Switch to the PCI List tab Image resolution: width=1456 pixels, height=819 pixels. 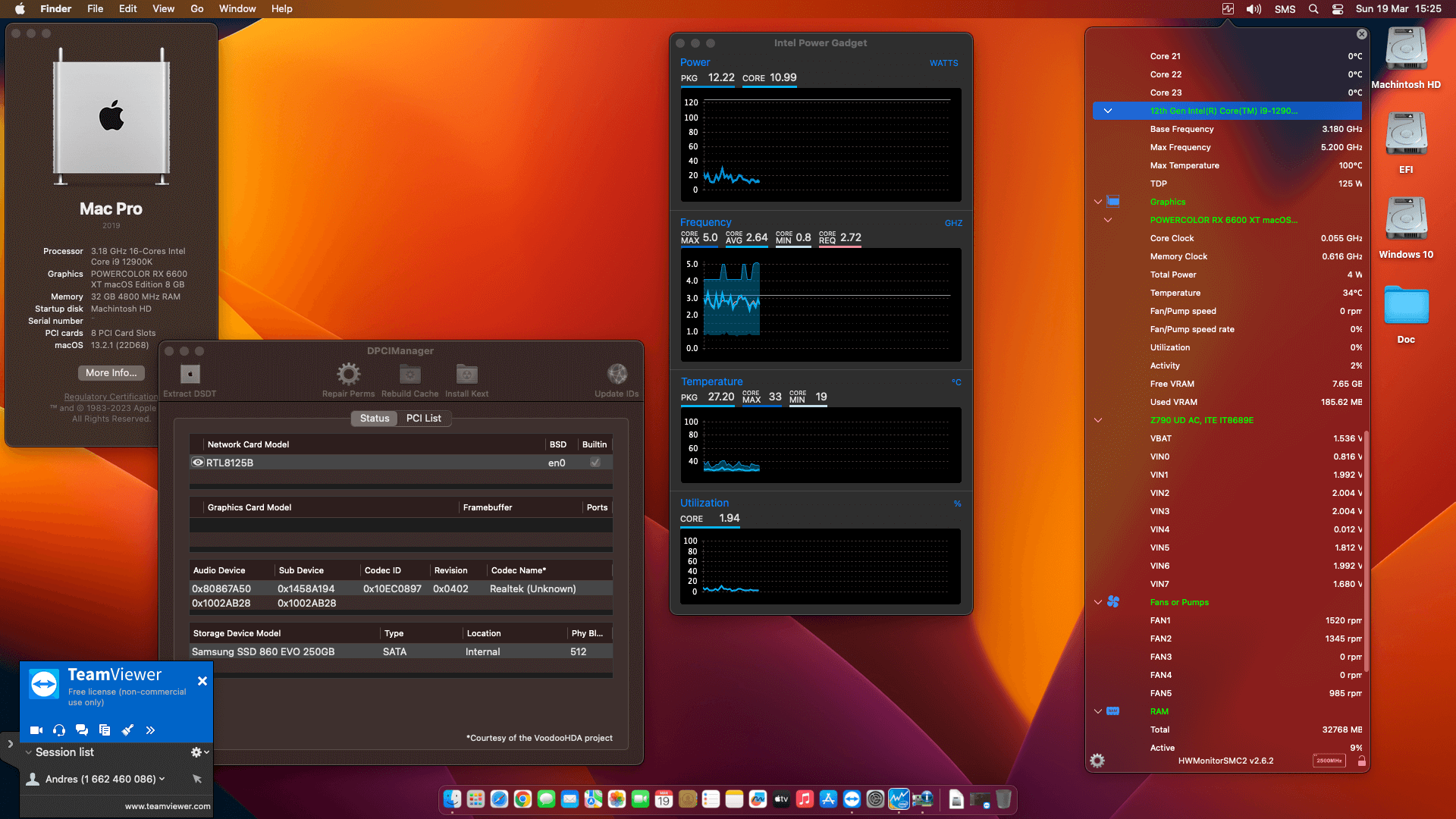(424, 418)
